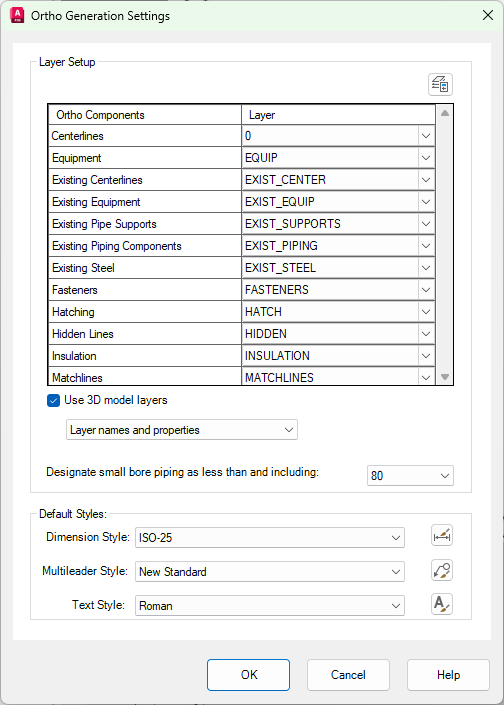
Task: Expand the Hidden Lines layer dropdown
Action: tap(426, 334)
